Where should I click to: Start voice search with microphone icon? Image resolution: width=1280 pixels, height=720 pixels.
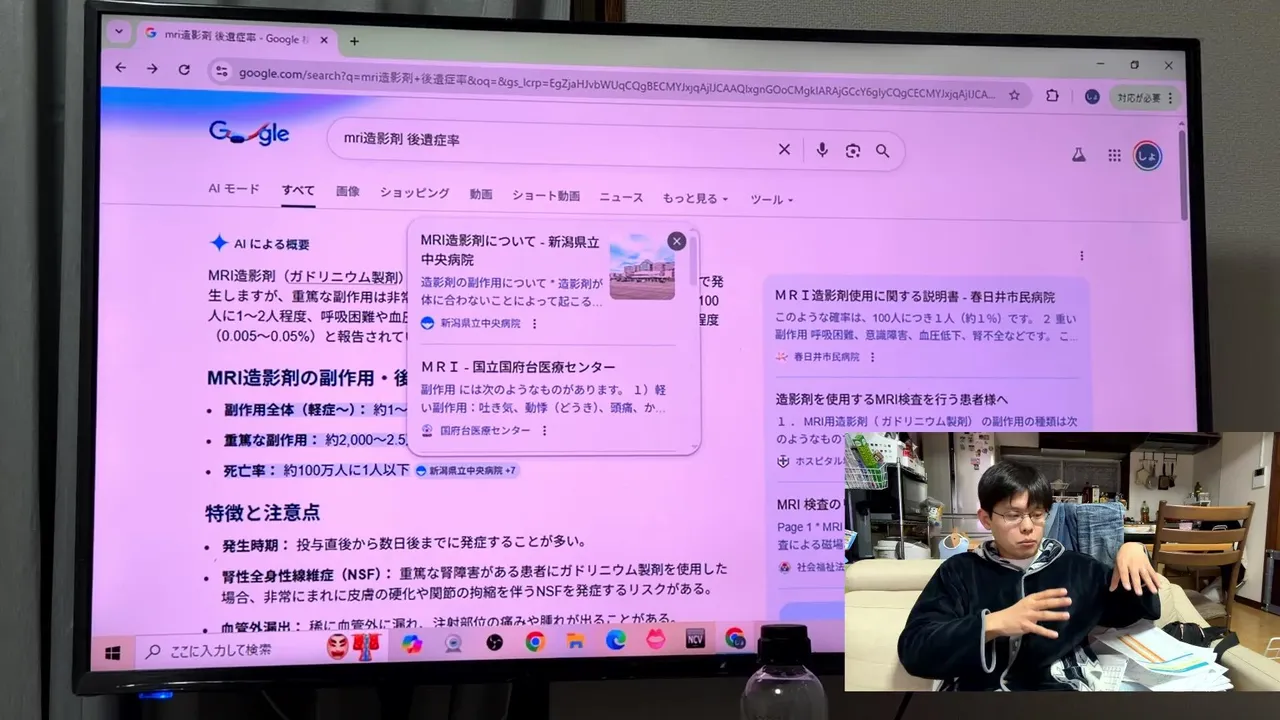pos(822,150)
